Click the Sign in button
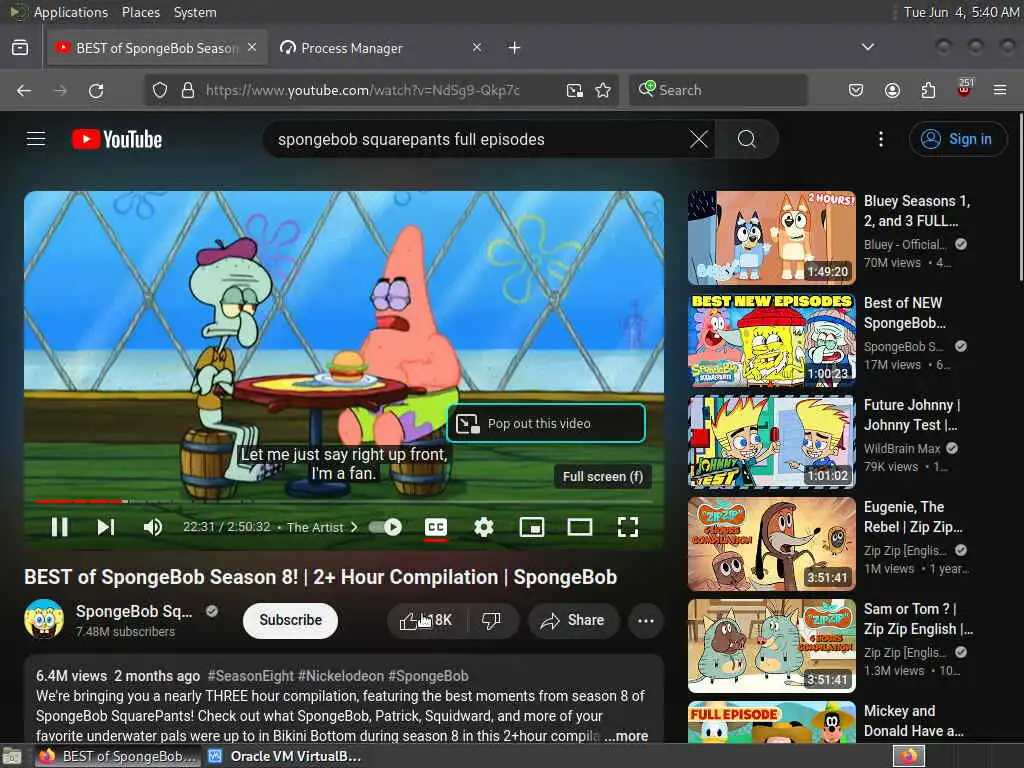Image resolution: width=1024 pixels, height=768 pixels. click(957, 139)
